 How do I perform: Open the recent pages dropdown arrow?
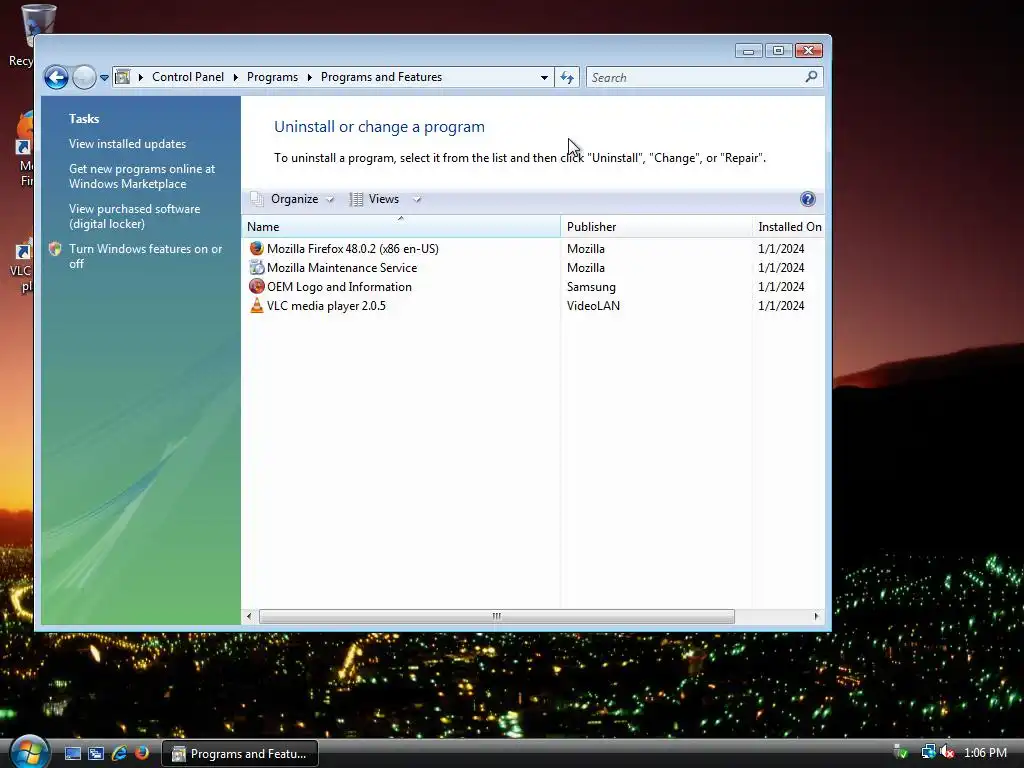104,78
